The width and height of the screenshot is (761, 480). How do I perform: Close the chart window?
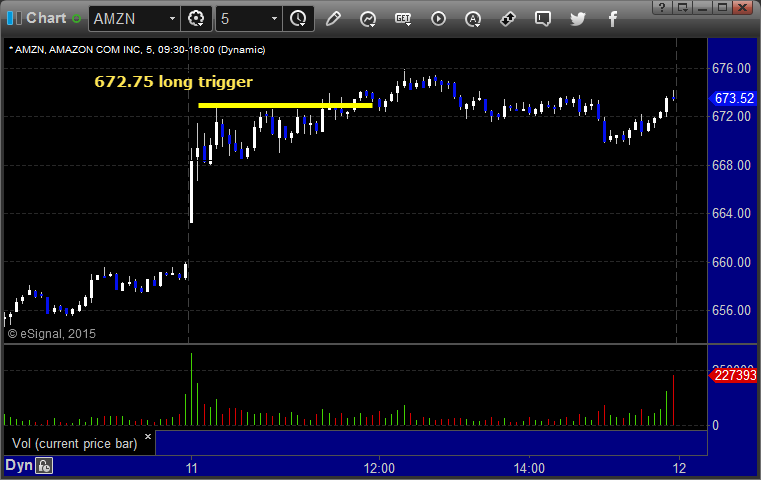click(743, 7)
